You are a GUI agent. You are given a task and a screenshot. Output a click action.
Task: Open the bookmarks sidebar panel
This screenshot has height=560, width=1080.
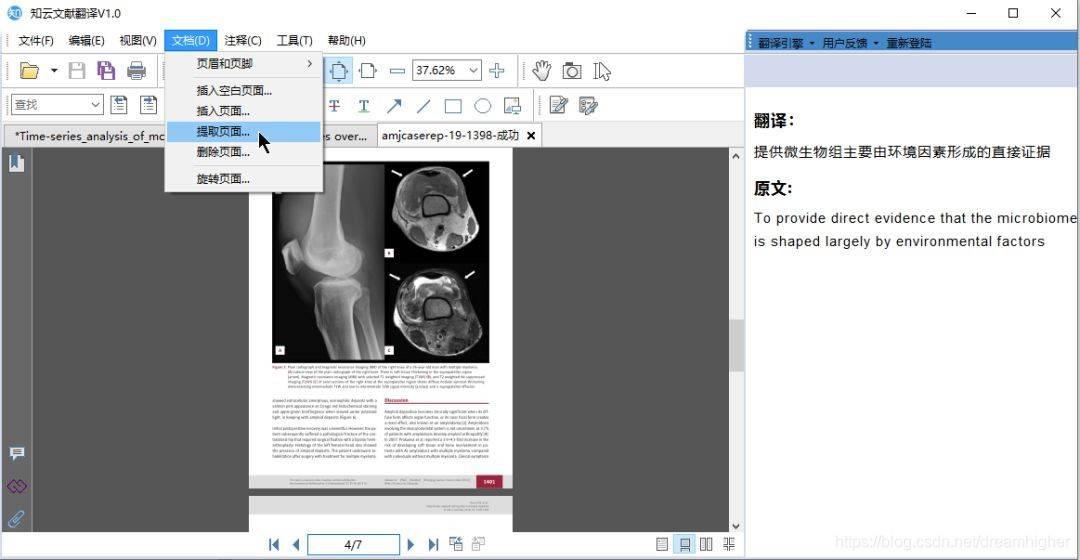point(16,163)
